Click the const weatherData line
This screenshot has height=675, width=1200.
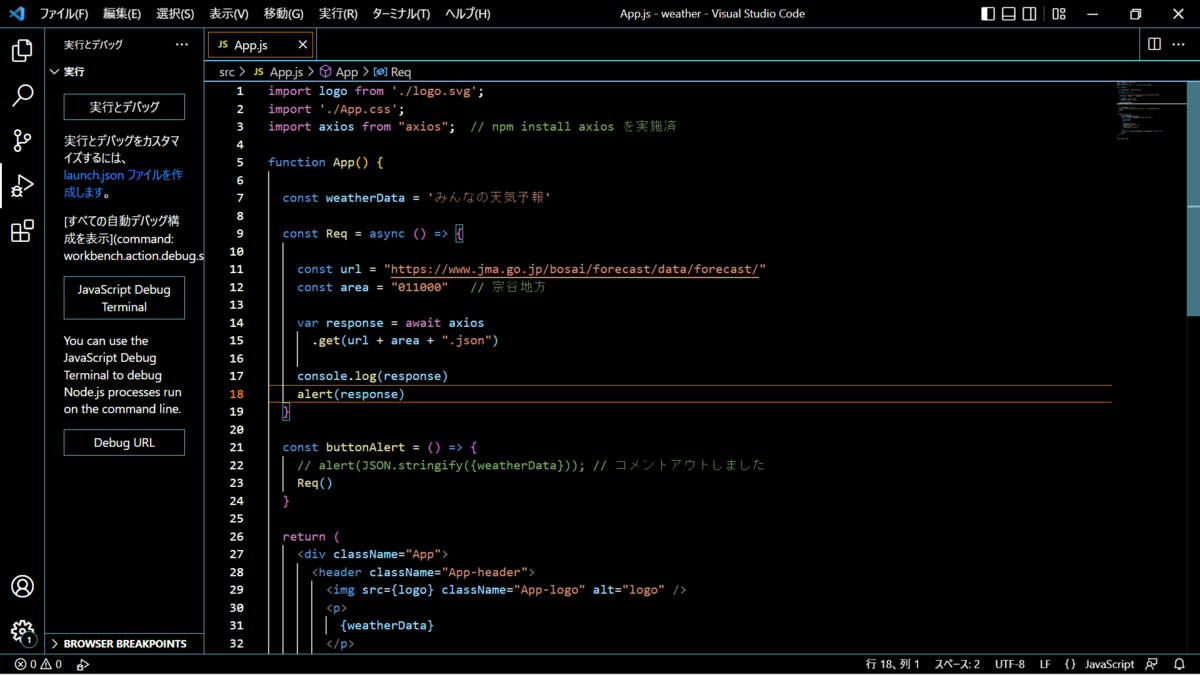[417, 198]
